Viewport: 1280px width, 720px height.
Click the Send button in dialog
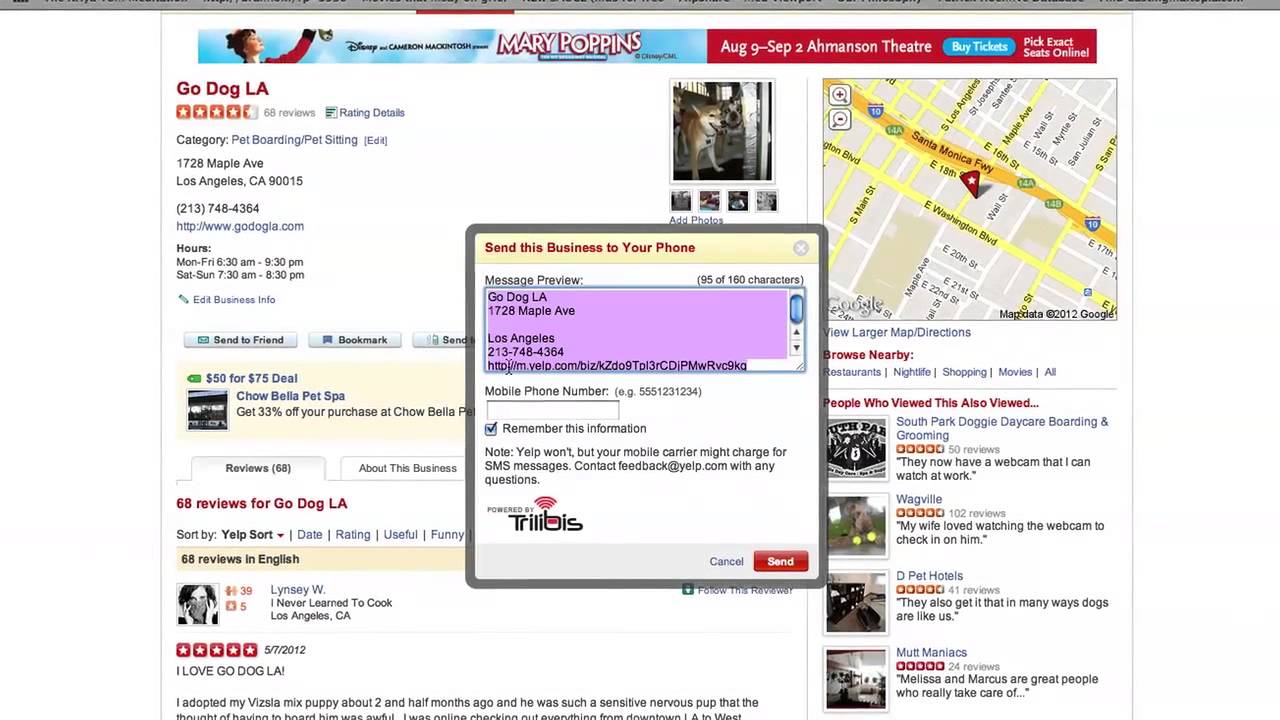780,562
